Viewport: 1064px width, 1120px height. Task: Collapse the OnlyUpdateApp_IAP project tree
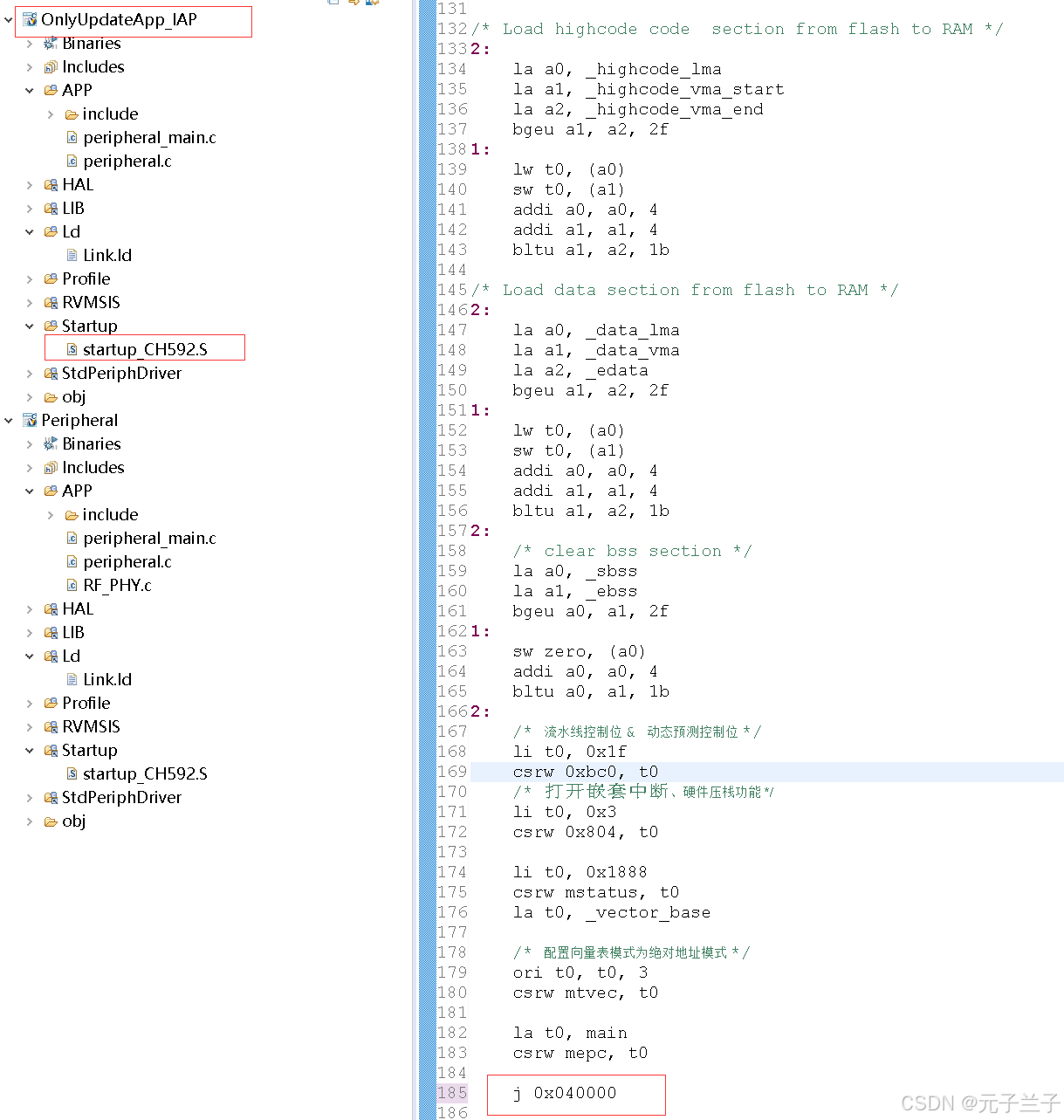pyautogui.click(x=9, y=19)
